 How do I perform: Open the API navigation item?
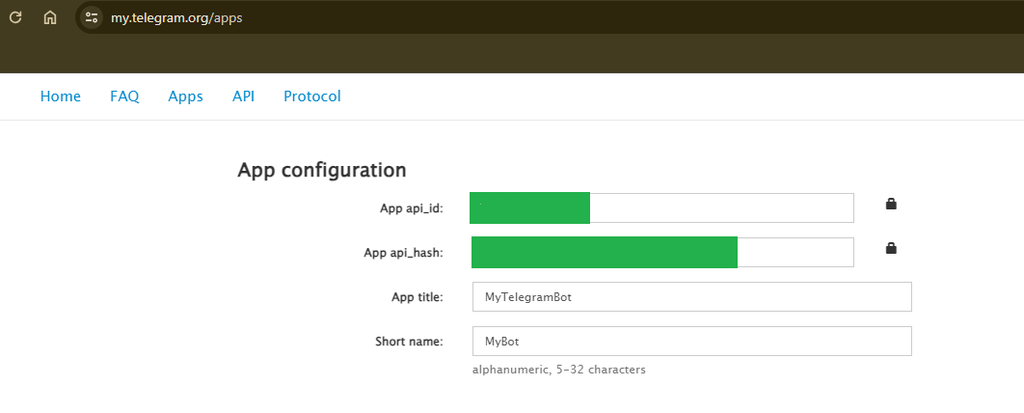[243, 96]
